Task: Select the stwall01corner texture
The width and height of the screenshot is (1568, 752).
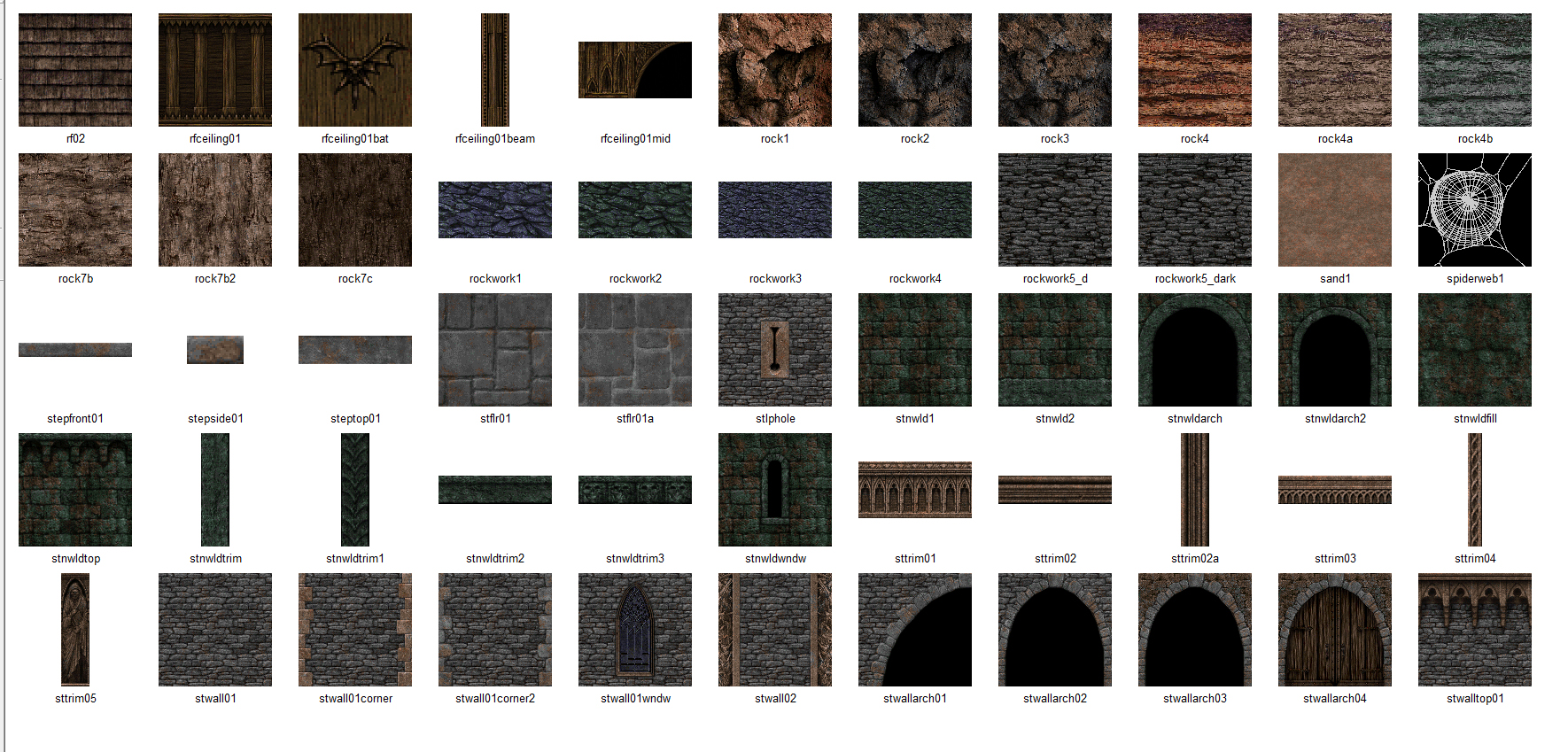Action: (x=355, y=630)
